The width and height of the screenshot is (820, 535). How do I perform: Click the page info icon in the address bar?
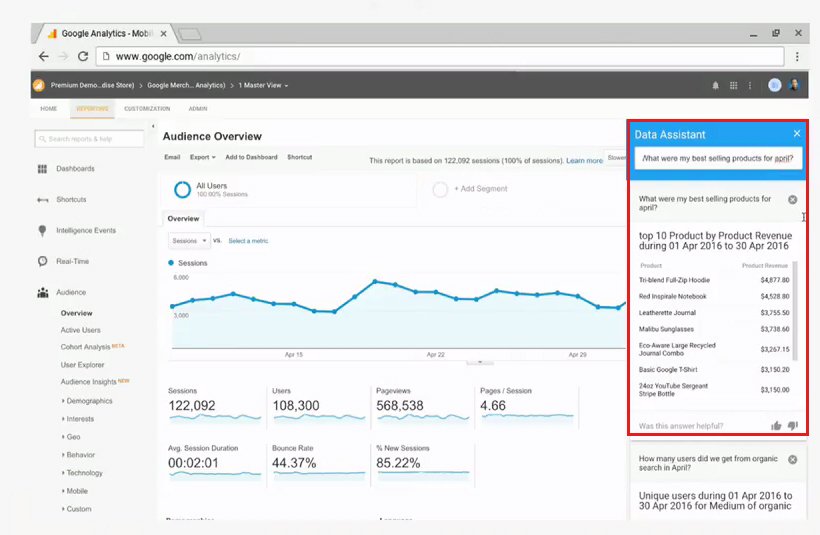pos(106,56)
